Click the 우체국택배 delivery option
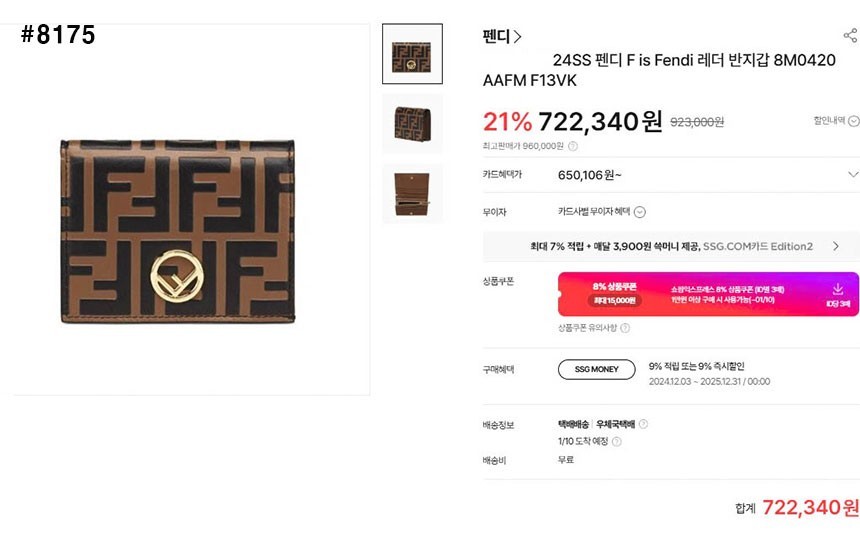Screen dimensions: 860x535 click(x=616, y=424)
